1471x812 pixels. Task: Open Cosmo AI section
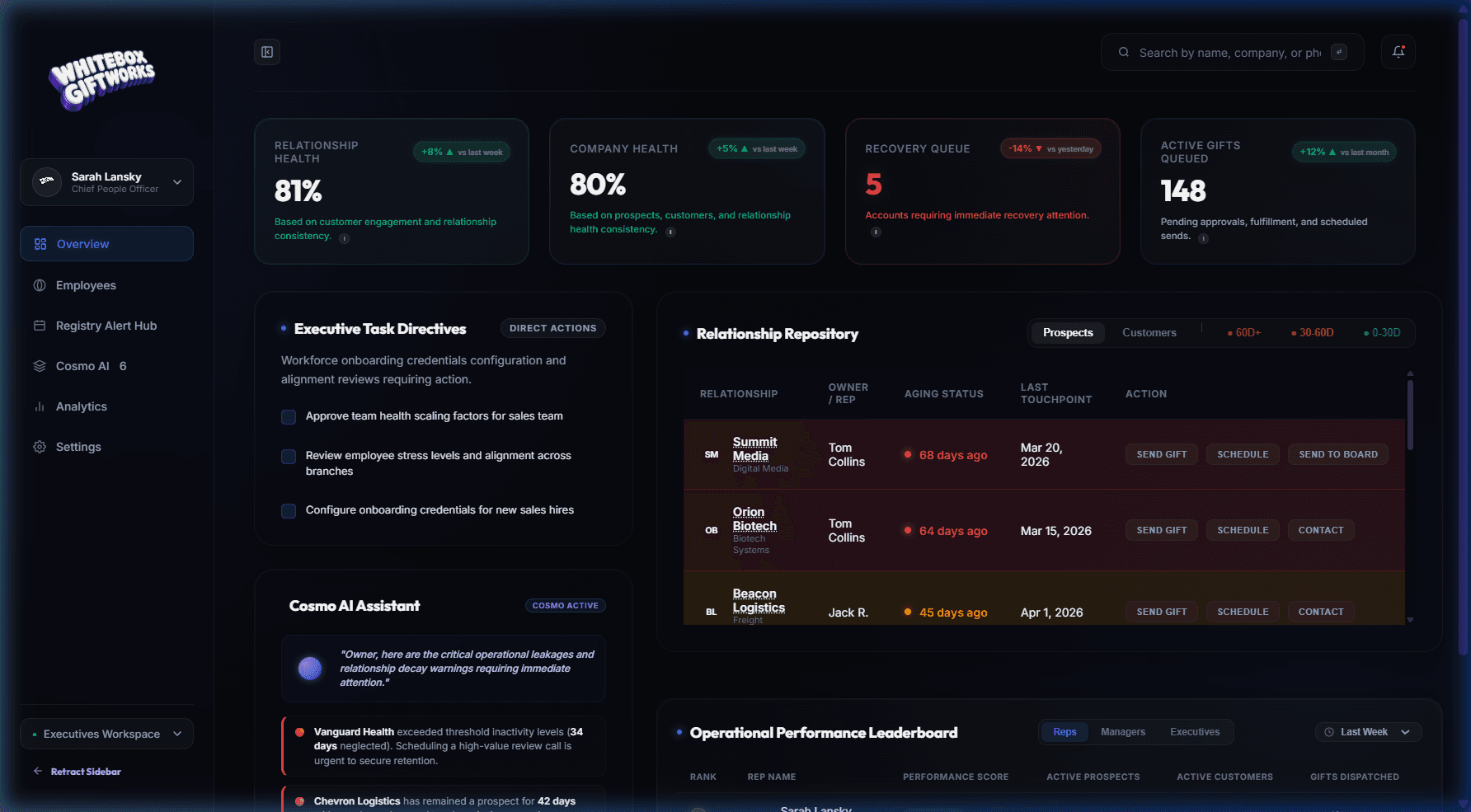pos(107,366)
